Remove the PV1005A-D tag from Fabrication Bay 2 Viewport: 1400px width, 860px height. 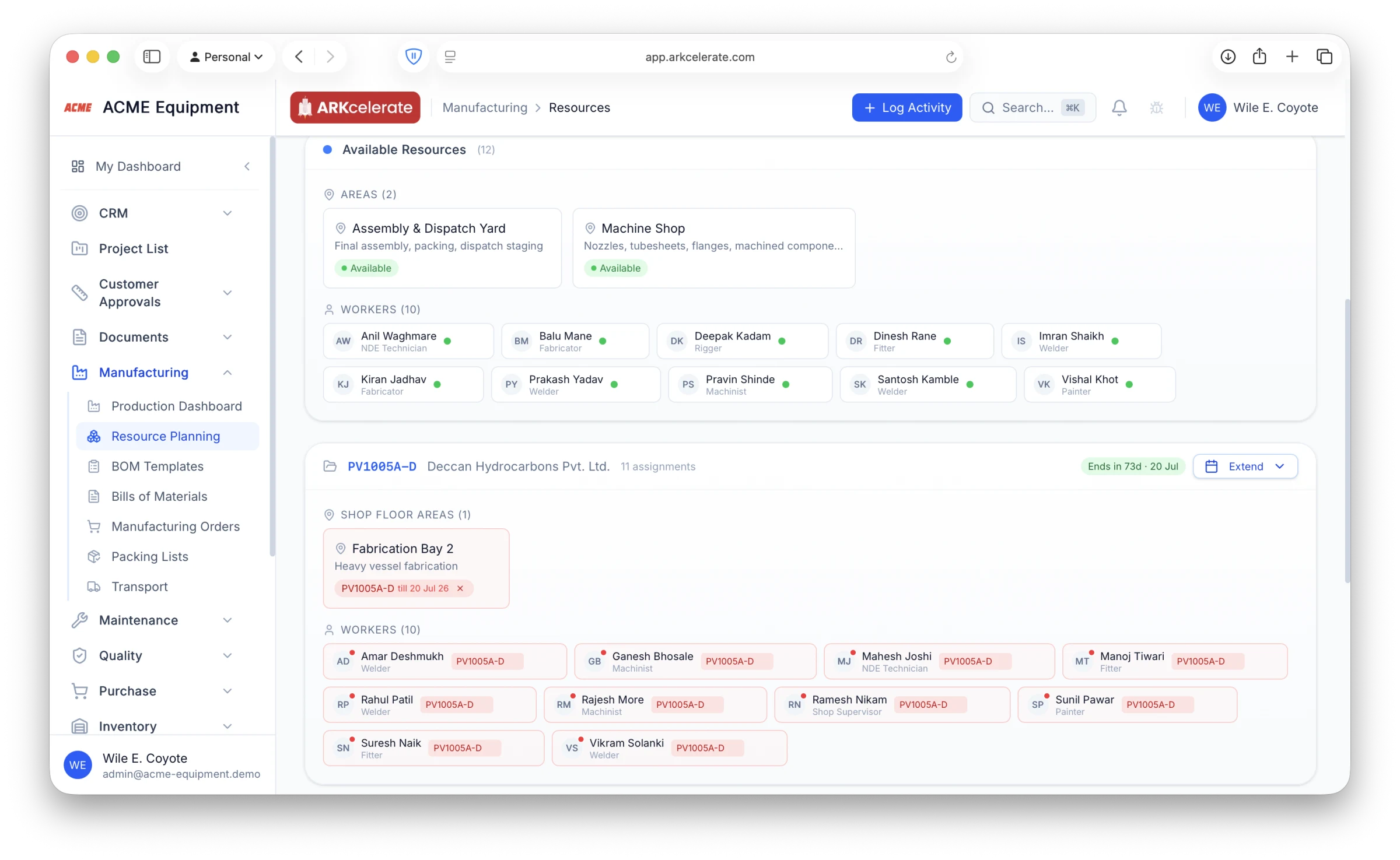460,588
